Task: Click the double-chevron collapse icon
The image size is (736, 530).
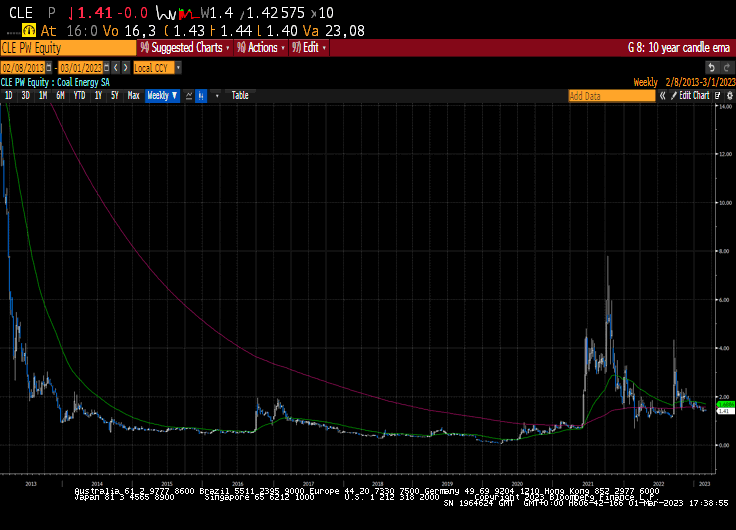Action: point(661,96)
